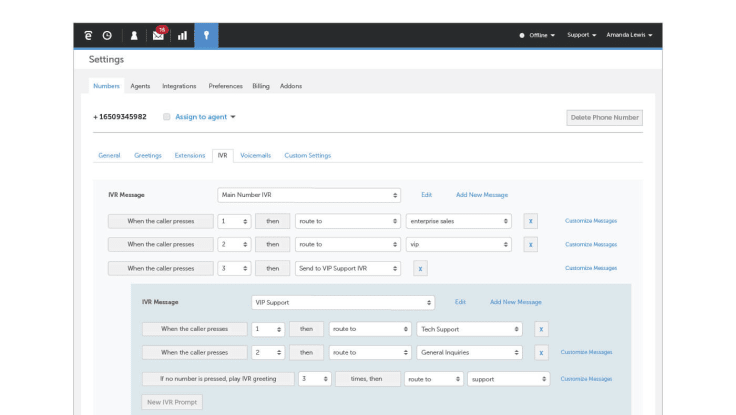Remove the General Inquiries rule with x
The image size is (736, 415).
coord(541,353)
